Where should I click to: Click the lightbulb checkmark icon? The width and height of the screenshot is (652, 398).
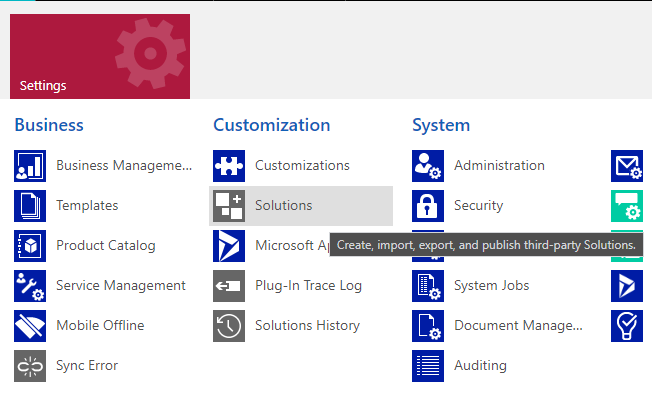click(x=627, y=326)
